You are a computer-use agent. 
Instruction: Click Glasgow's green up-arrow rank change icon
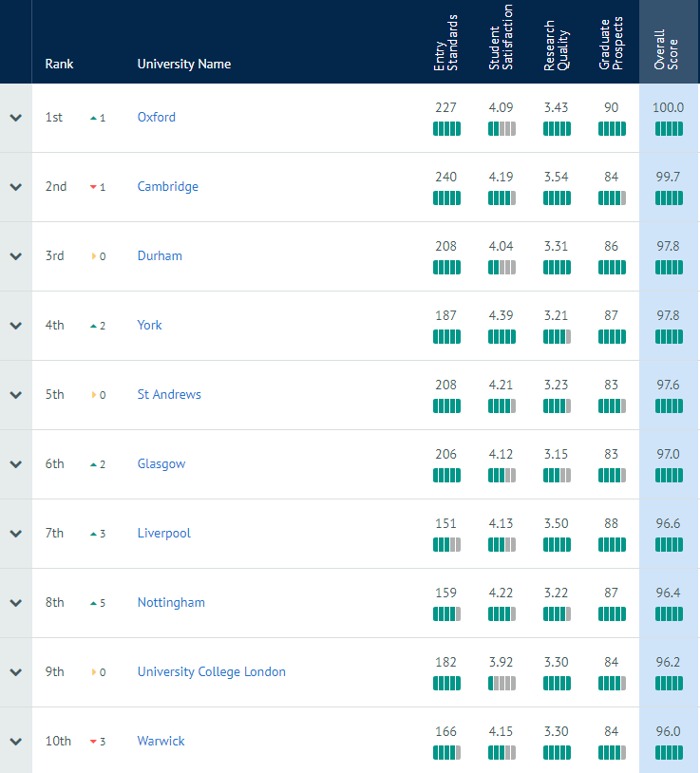(x=93, y=464)
